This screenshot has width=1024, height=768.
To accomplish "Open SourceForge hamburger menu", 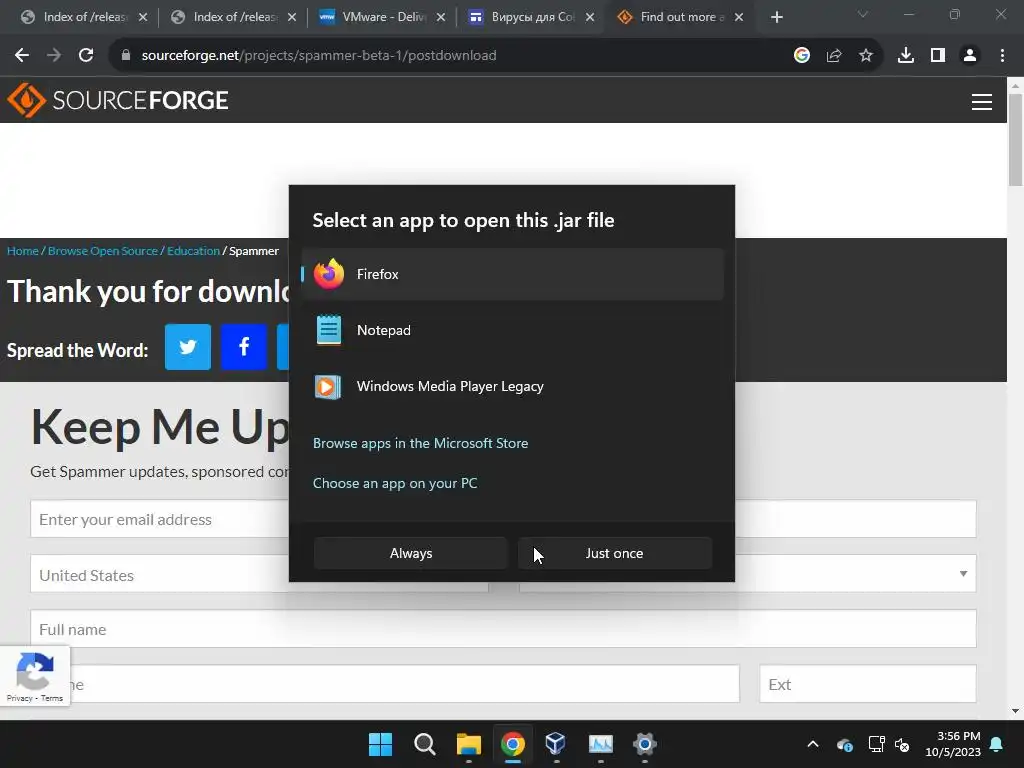I will coord(982,101).
